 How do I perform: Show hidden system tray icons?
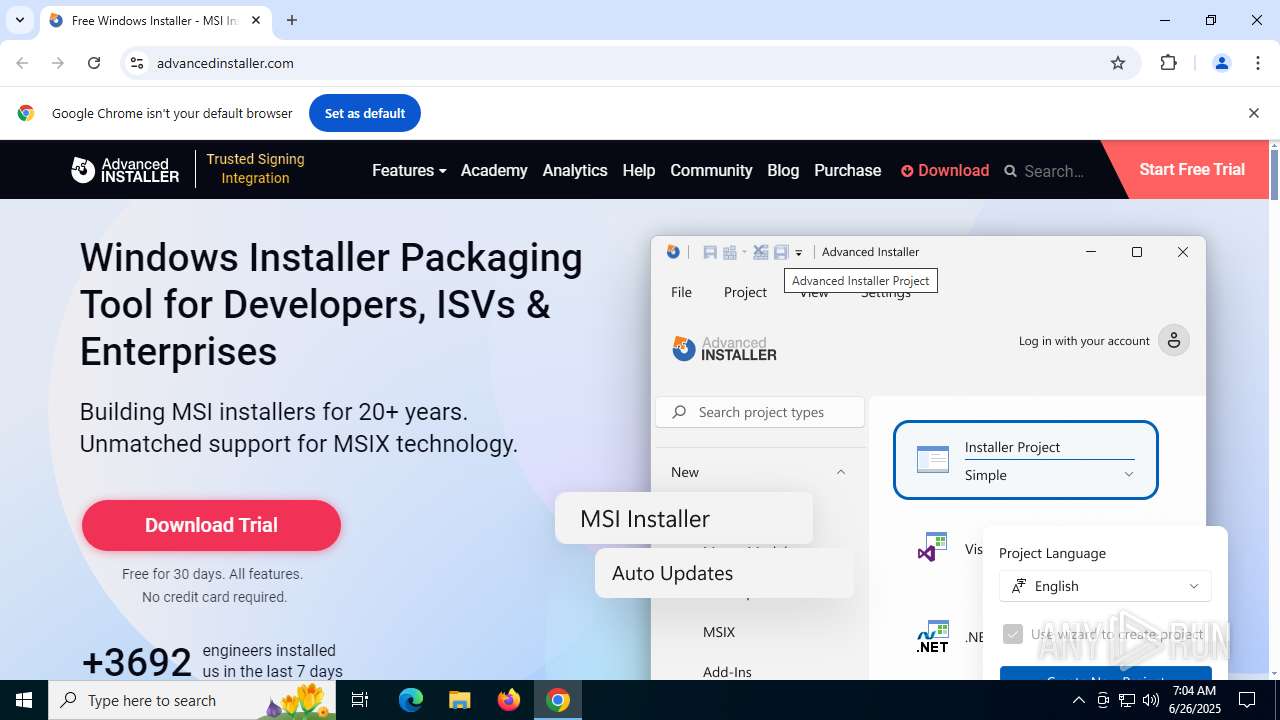coord(1078,700)
